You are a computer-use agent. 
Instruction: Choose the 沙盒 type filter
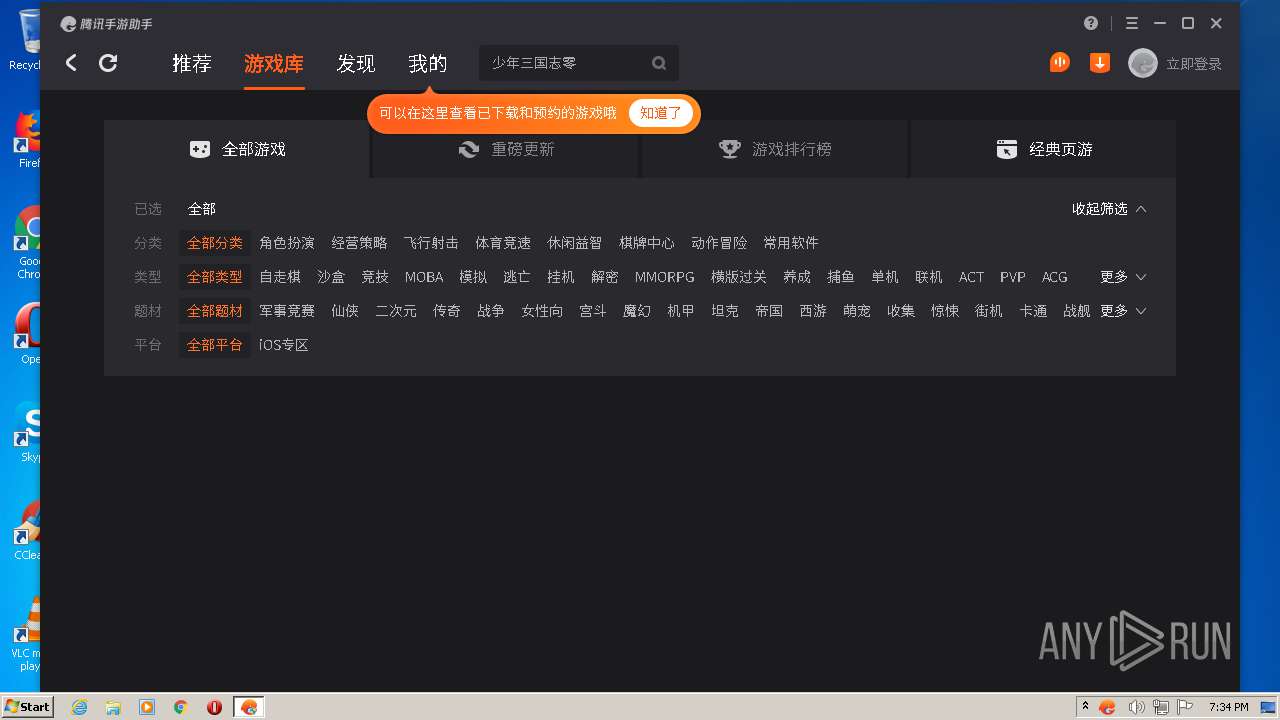click(x=331, y=277)
